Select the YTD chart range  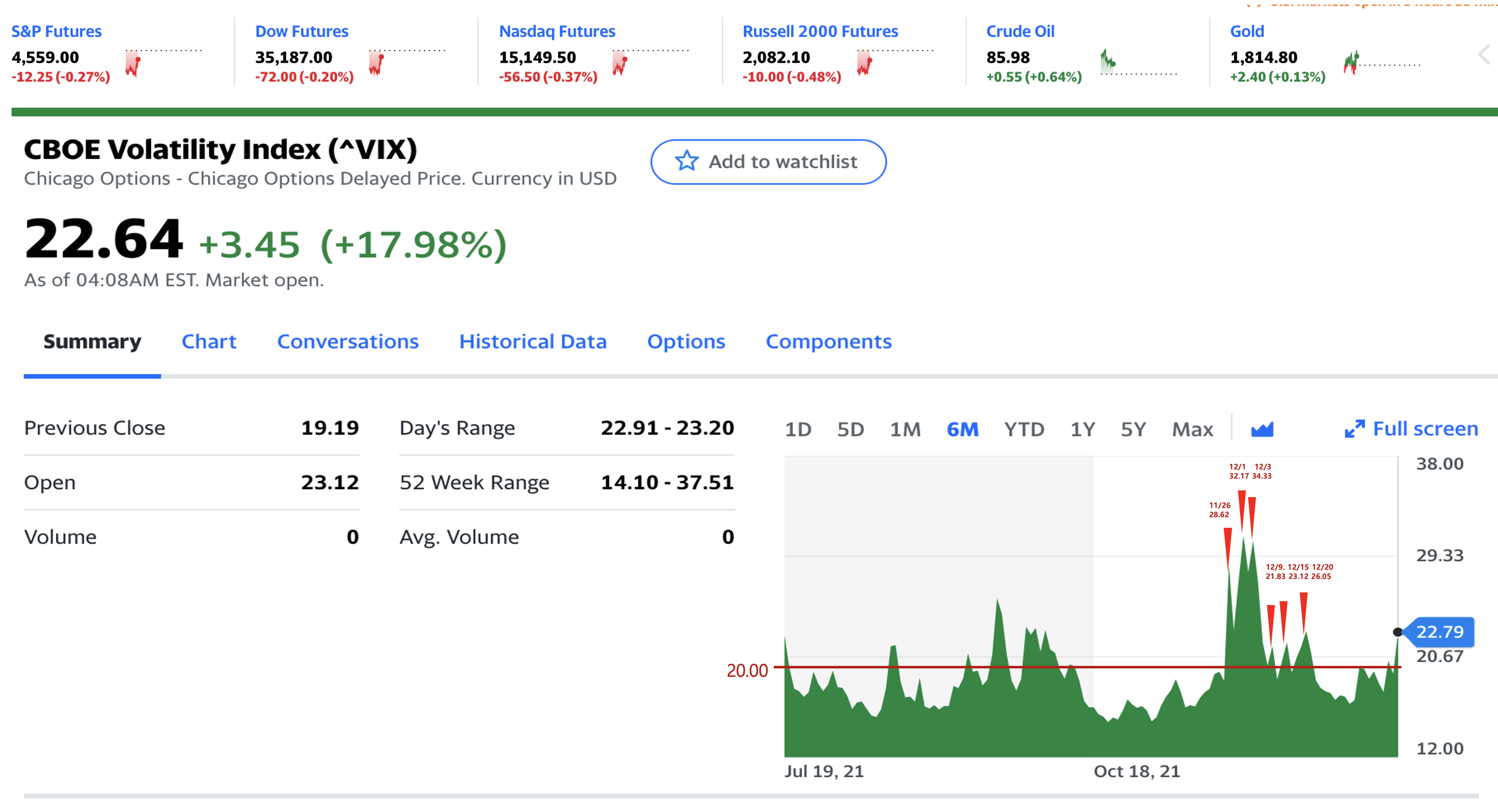point(1023,430)
